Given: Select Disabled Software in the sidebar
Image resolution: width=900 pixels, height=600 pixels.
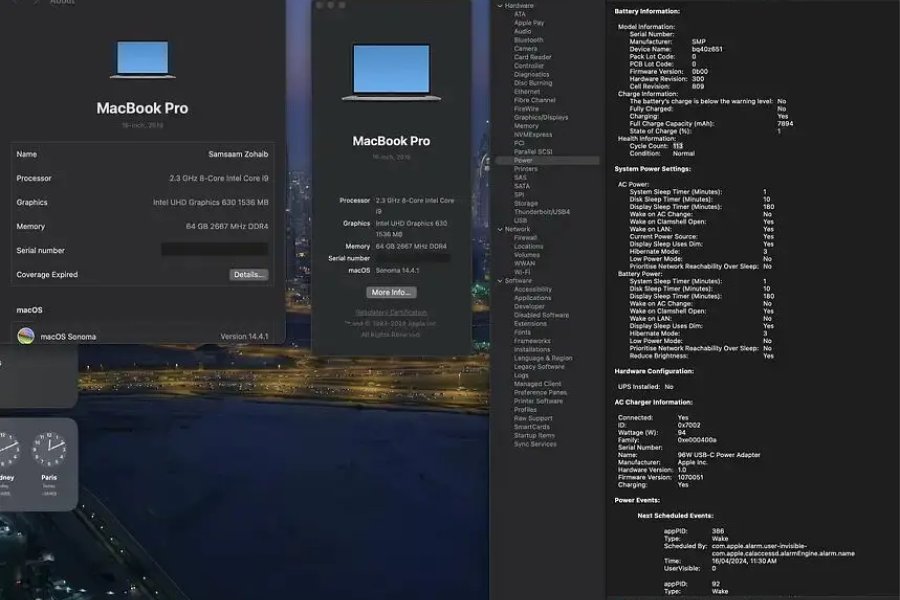Looking at the screenshot, I should tap(541, 315).
